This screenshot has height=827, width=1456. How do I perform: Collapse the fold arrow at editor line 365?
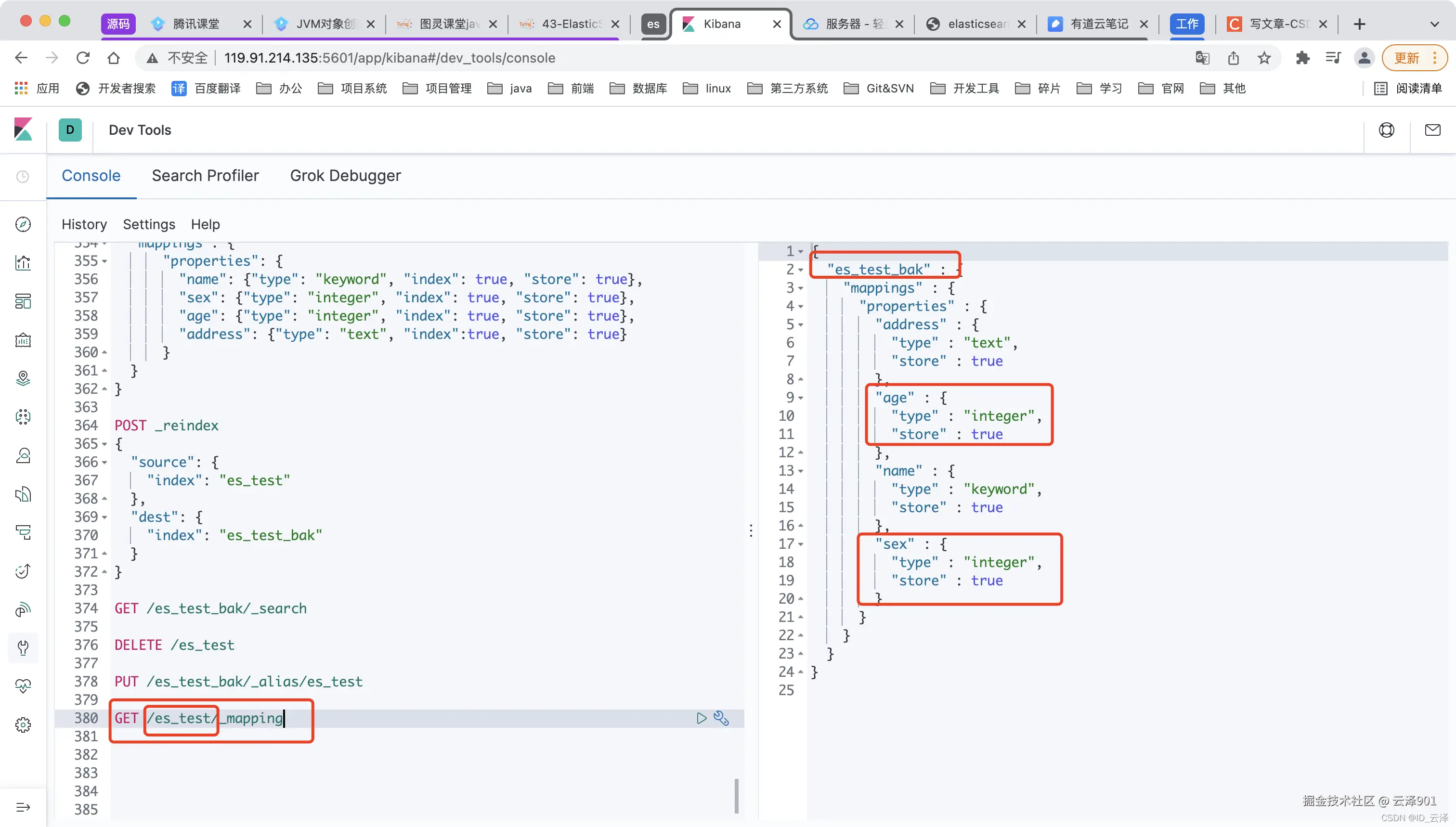tap(104, 444)
